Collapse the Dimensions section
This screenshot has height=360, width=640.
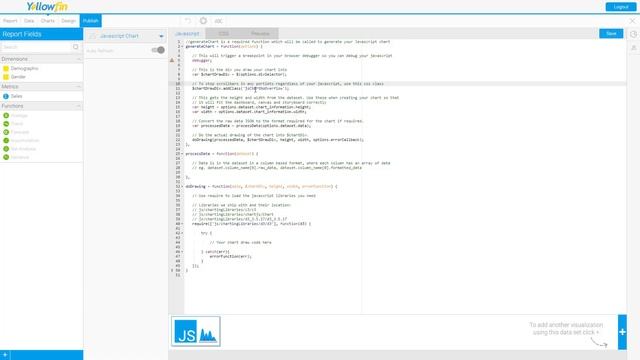(x=78, y=59)
